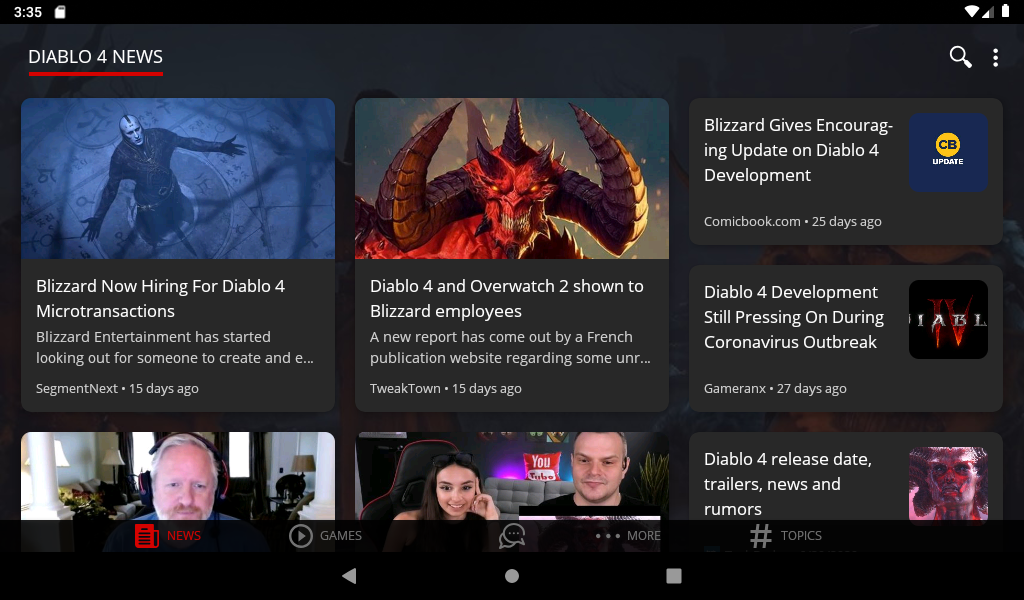The height and width of the screenshot is (600, 1024).
Task: Tap the blue floating figure image
Action: coord(177,178)
